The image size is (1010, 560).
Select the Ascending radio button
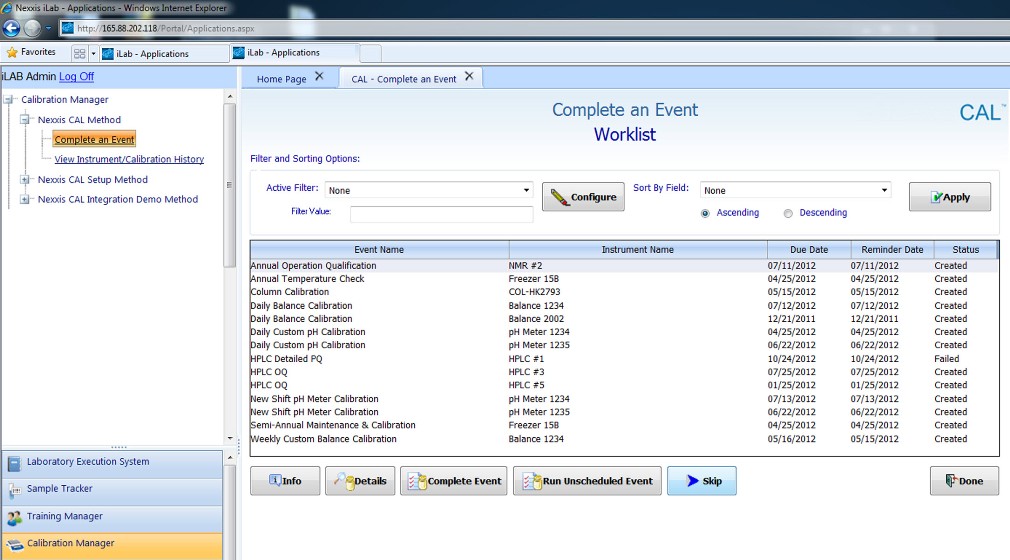(x=705, y=213)
